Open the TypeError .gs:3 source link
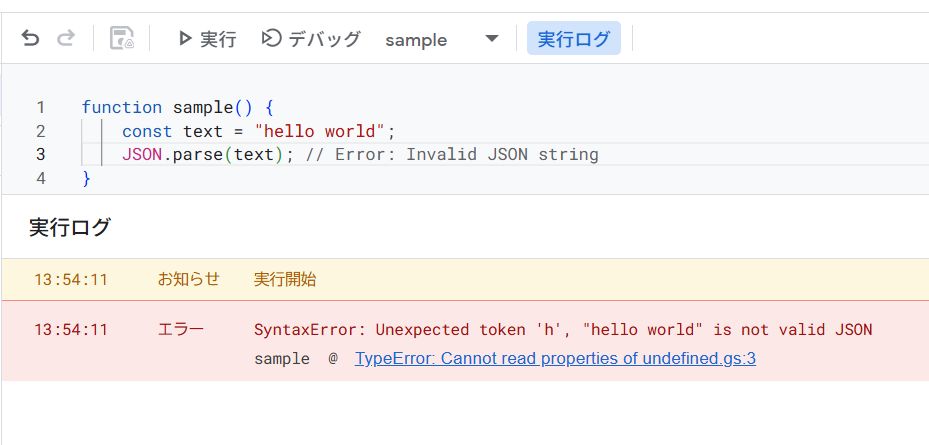 point(555,358)
